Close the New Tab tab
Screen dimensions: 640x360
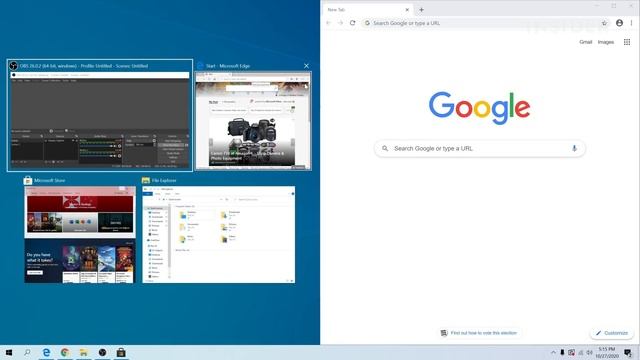tap(407, 9)
